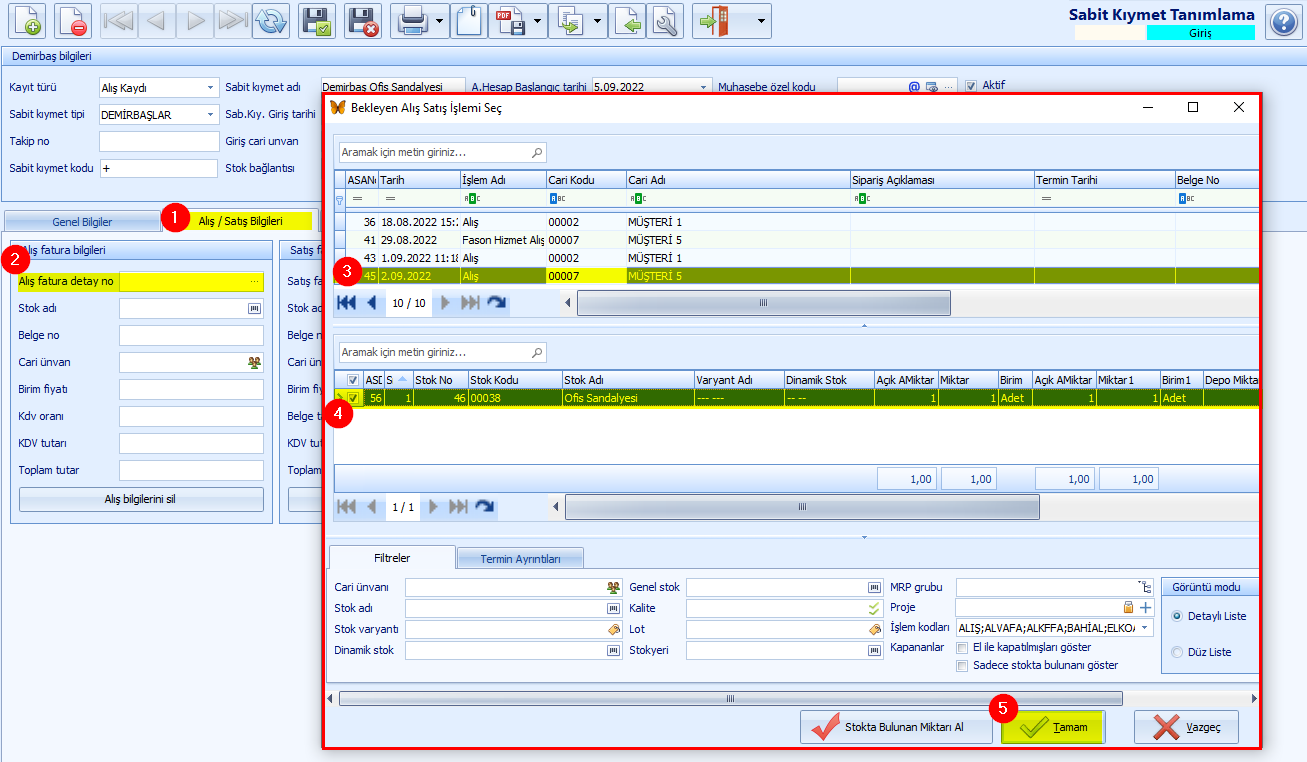The height and width of the screenshot is (762, 1307).
Task: Open Sabit kıymet tipi dropdown
Action: 210,115
